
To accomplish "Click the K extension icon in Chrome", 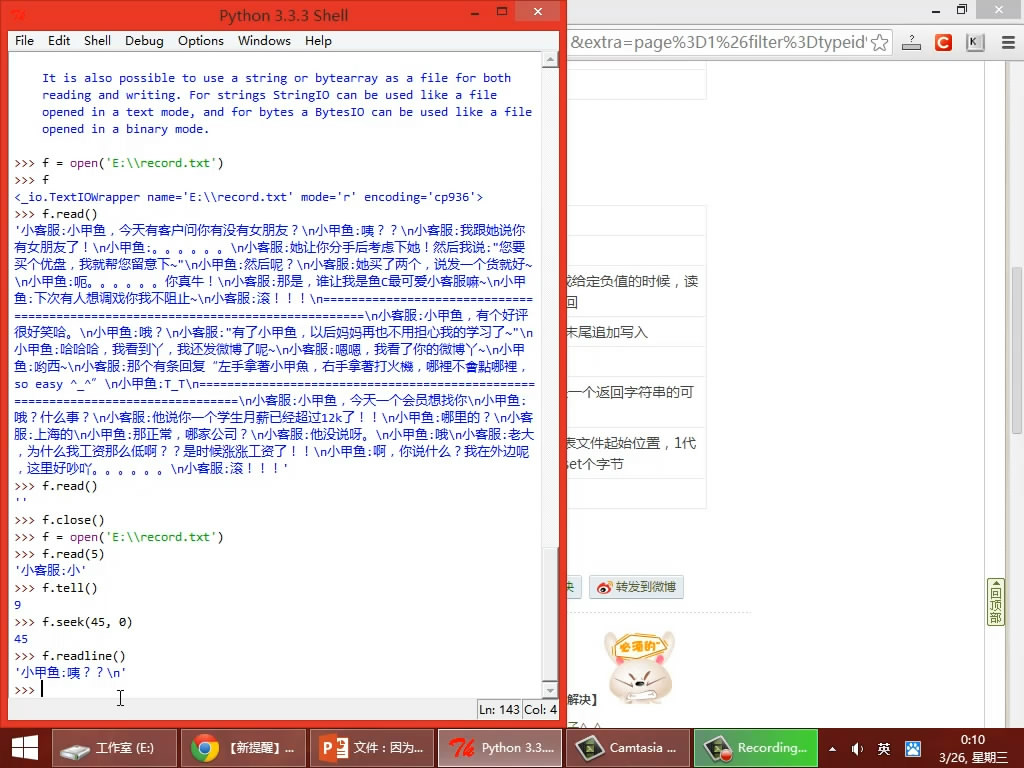I will point(975,43).
